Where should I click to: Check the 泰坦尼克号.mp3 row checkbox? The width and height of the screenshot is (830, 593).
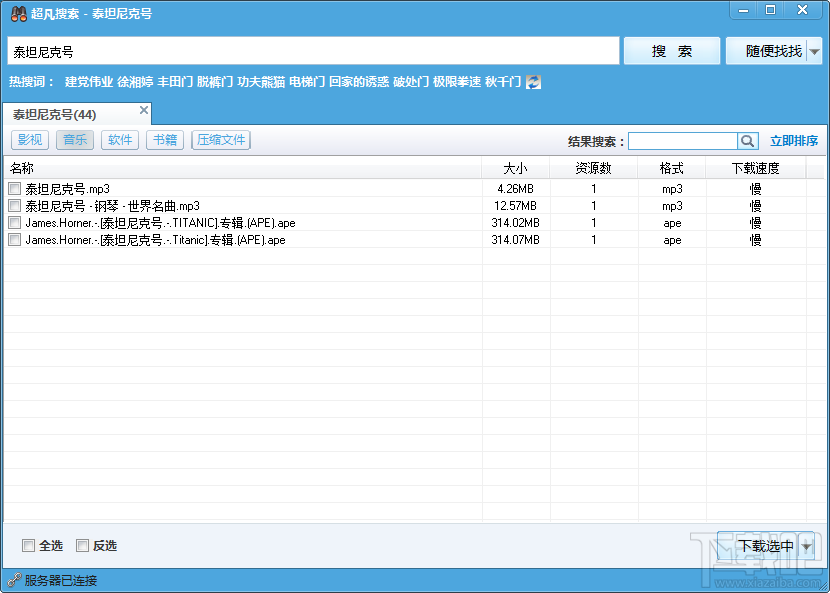(x=15, y=188)
